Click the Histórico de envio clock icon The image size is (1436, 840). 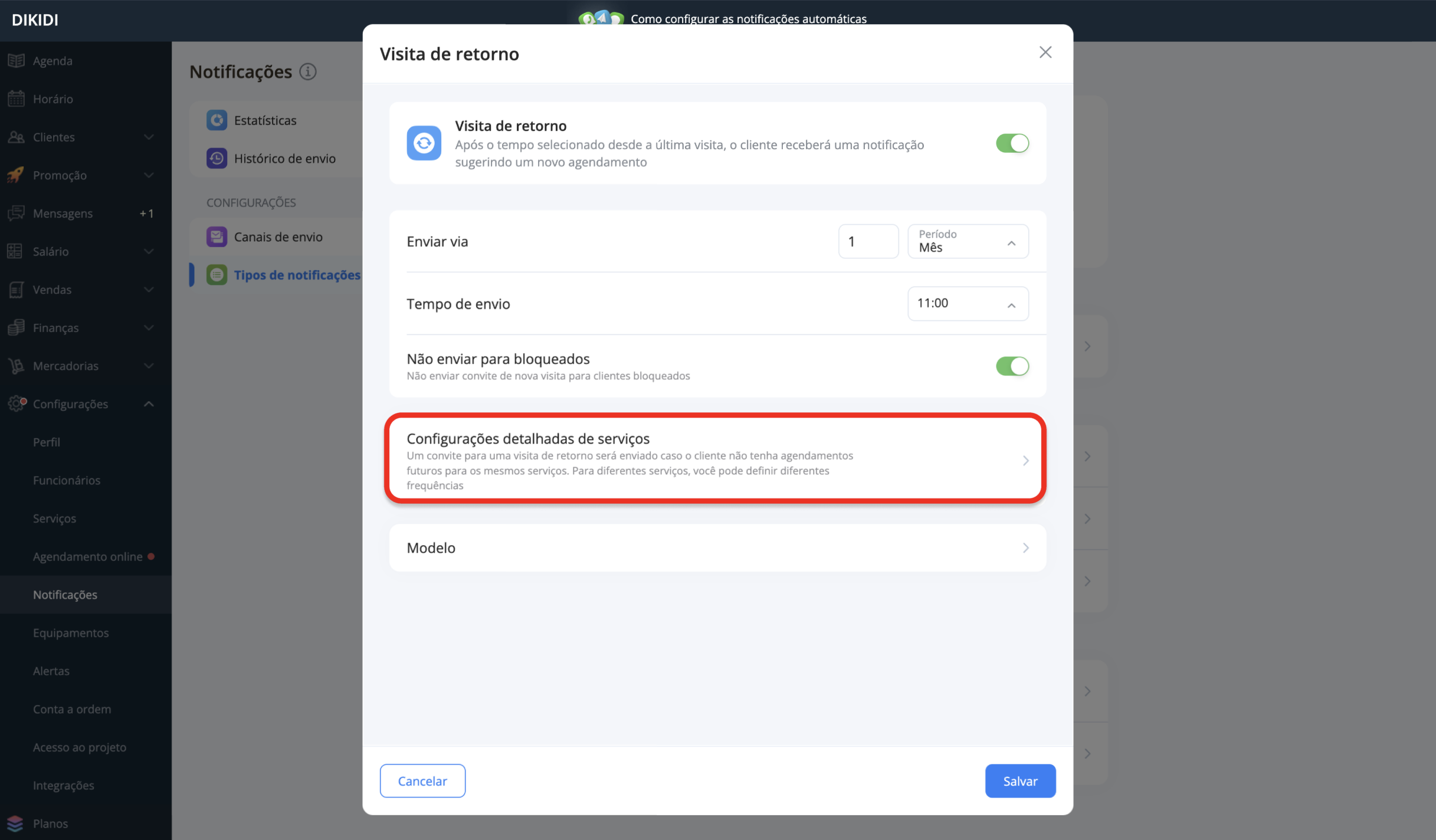(x=217, y=158)
